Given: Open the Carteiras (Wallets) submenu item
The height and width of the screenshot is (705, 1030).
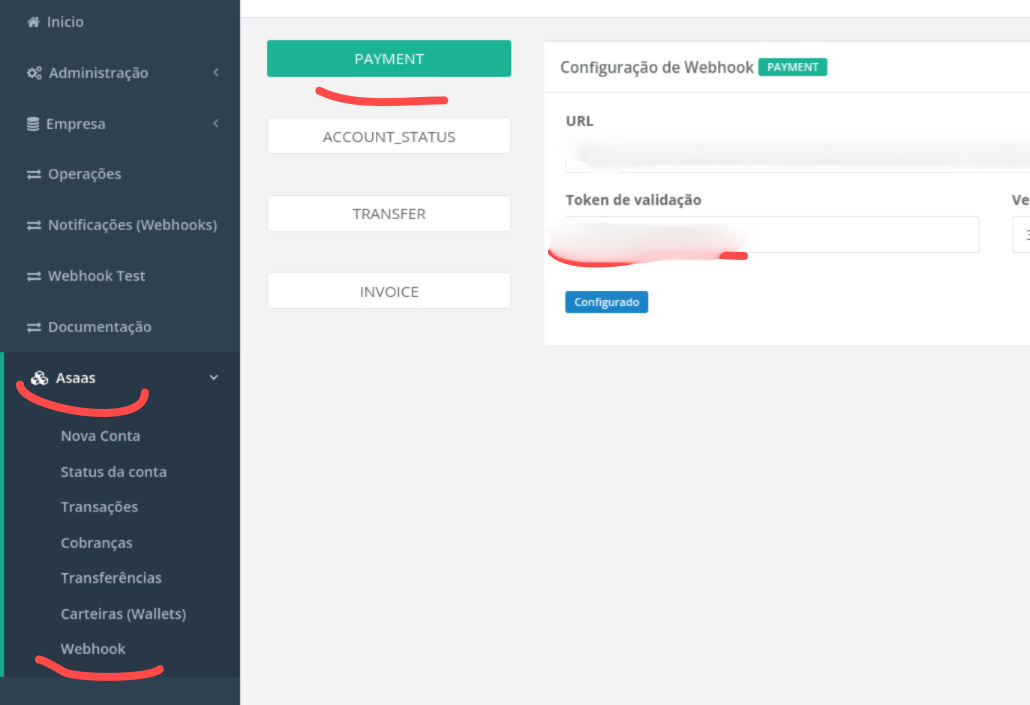Looking at the screenshot, I should pyautogui.click(x=123, y=614).
